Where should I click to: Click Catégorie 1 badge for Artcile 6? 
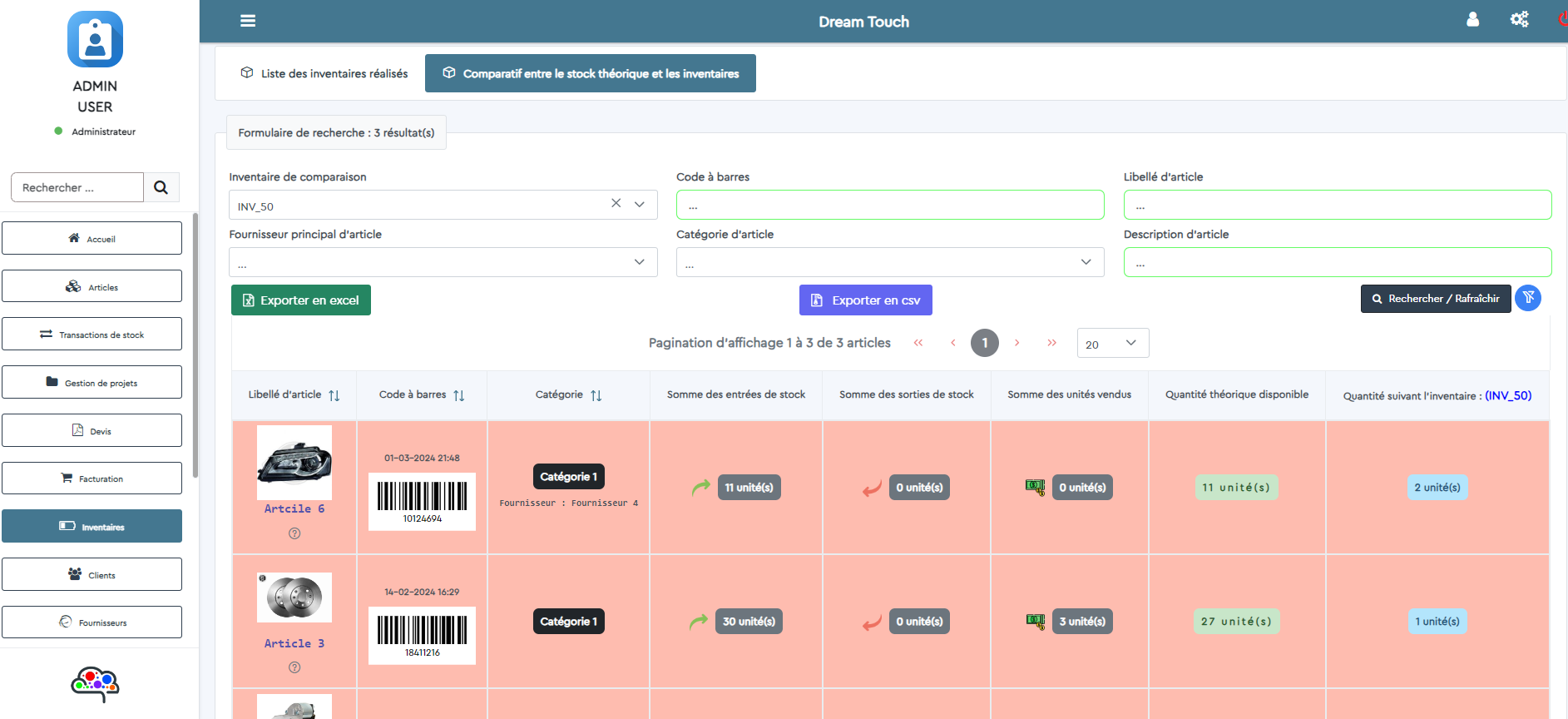568,477
